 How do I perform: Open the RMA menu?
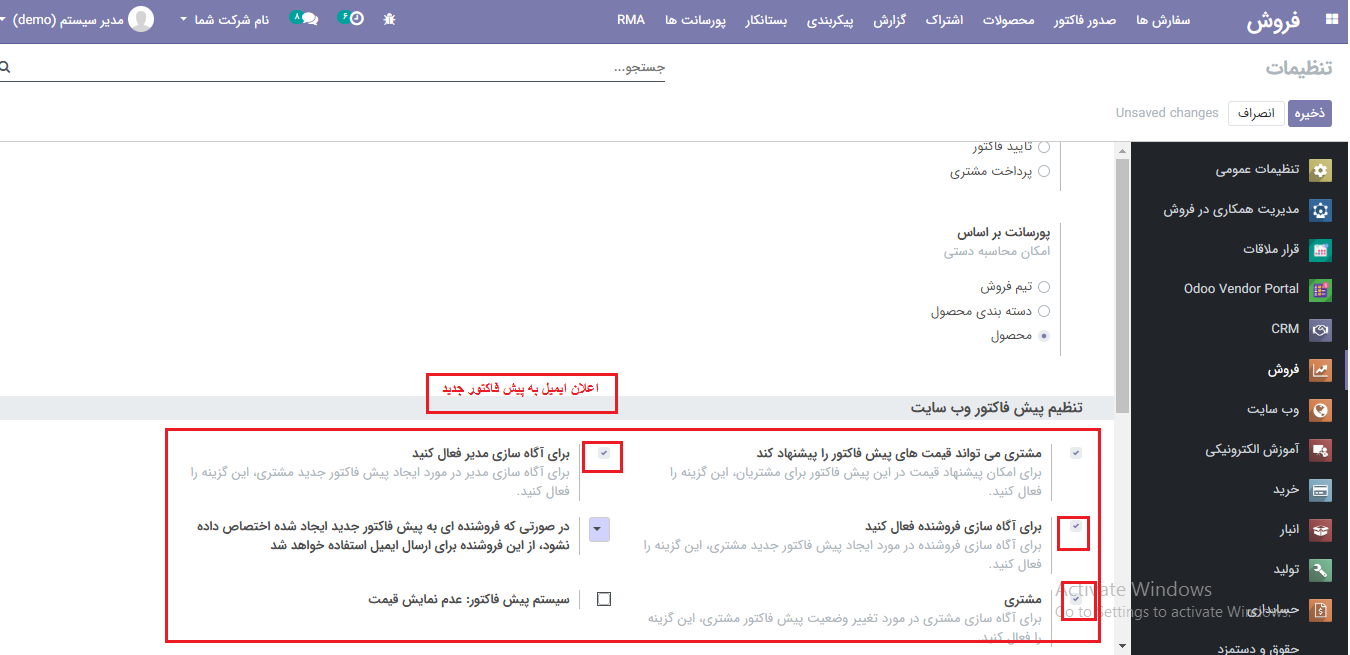pyautogui.click(x=631, y=19)
